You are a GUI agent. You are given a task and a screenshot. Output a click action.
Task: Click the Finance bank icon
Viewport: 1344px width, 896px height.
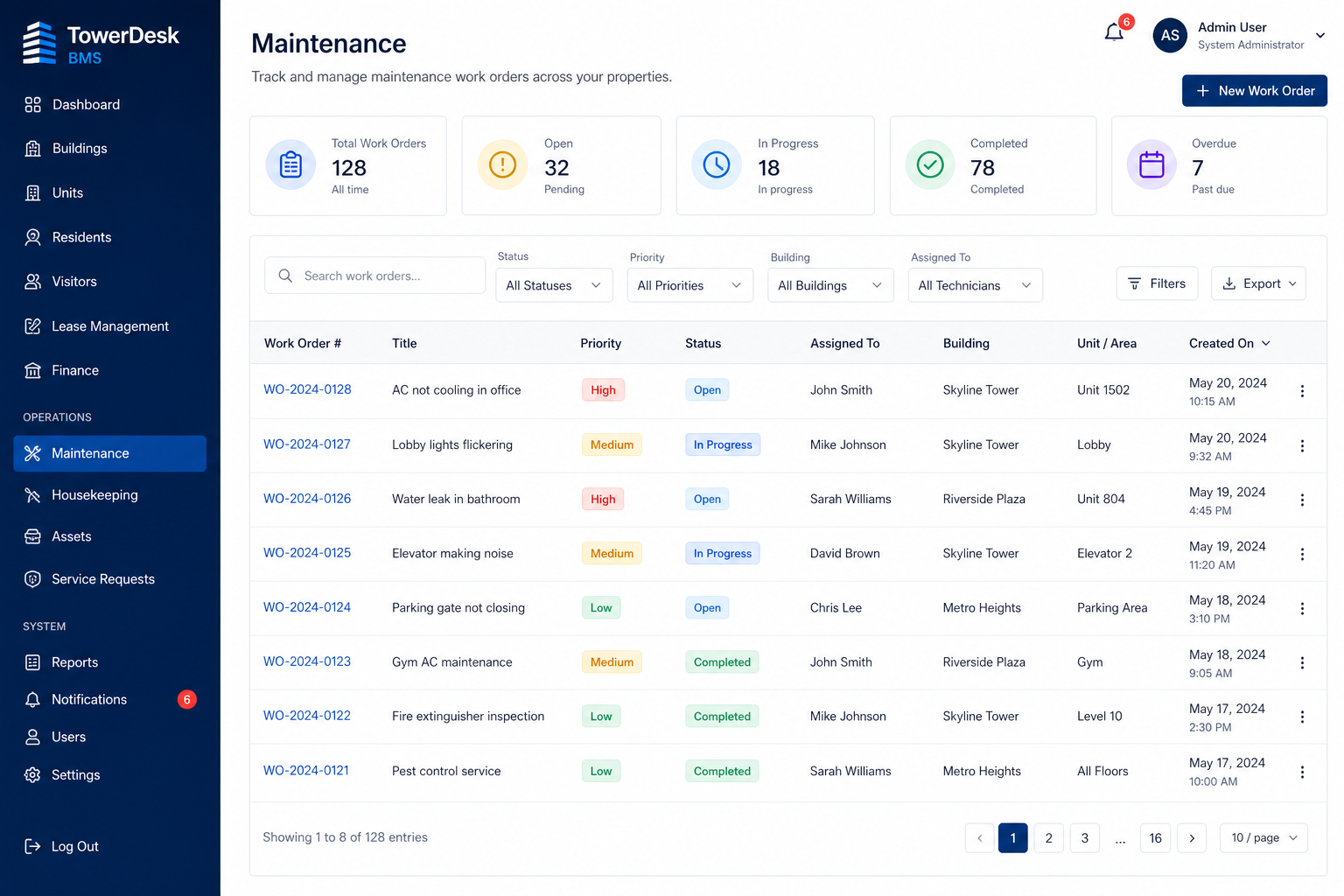32,370
